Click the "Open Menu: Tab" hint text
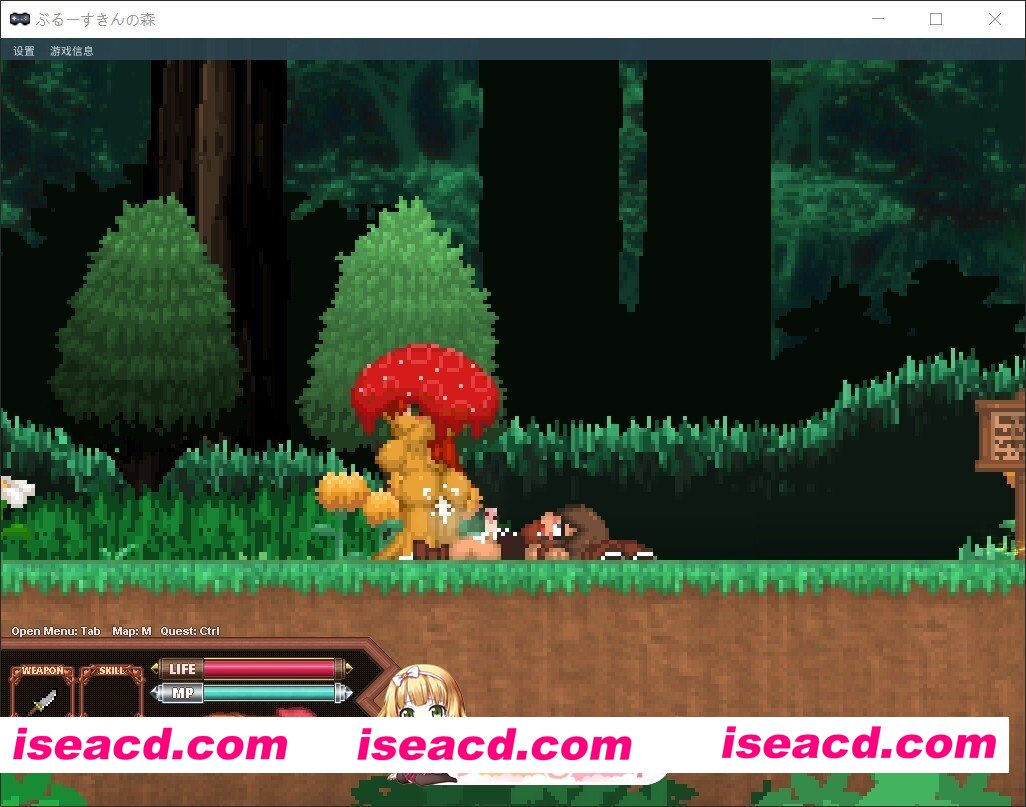The width and height of the screenshot is (1026, 807). pyautogui.click(x=56, y=631)
